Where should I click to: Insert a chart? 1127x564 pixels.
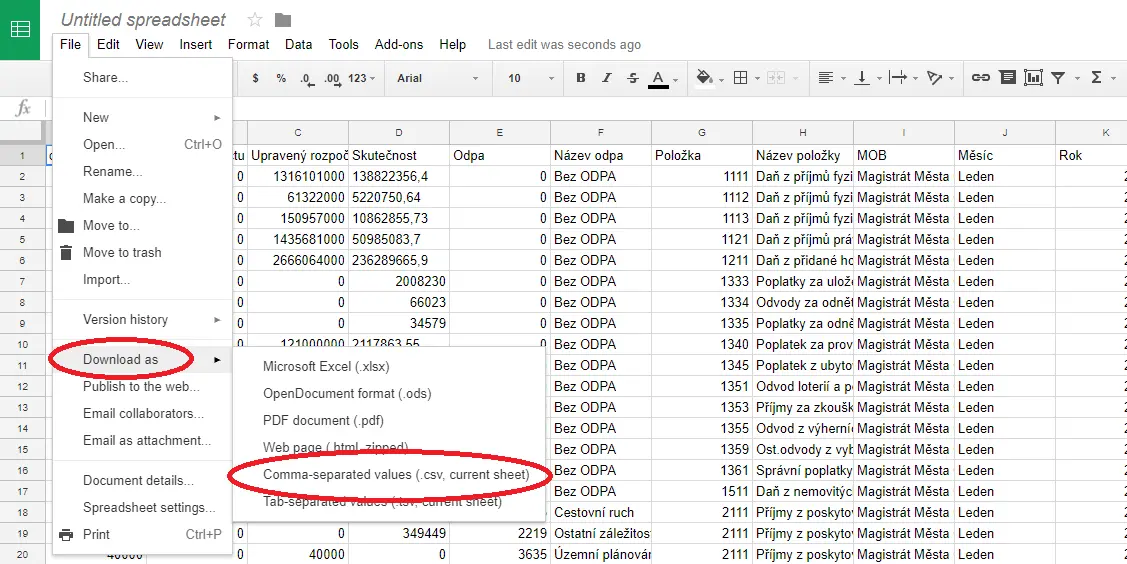pos(1033,78)
